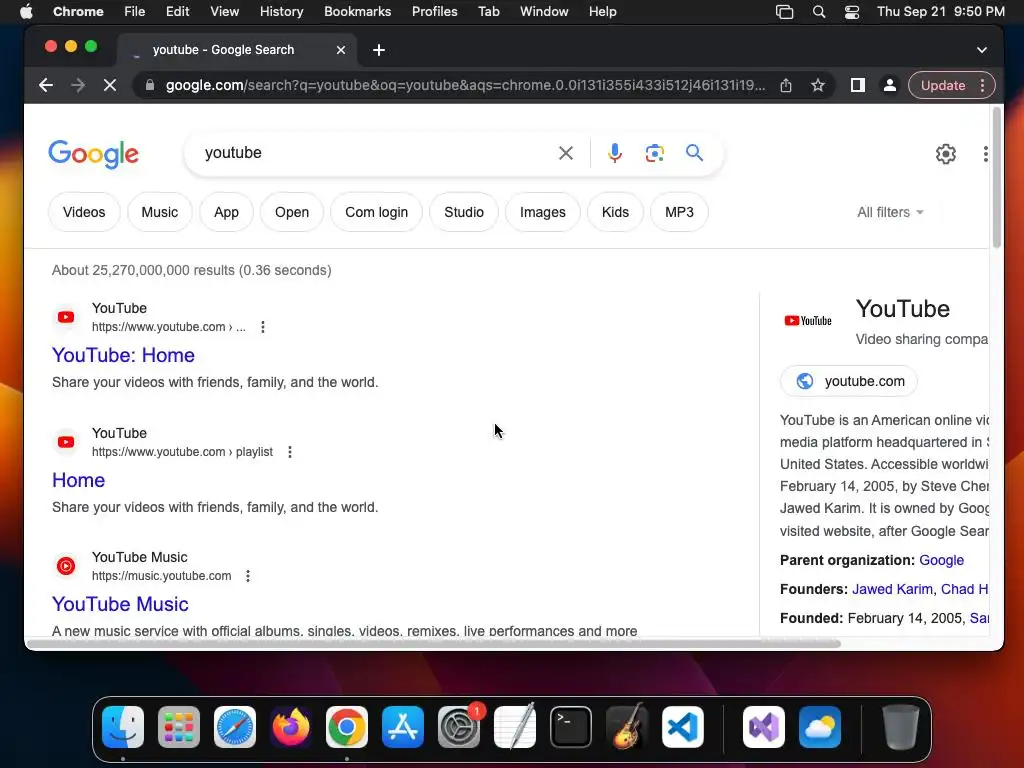
Task: Click the Google logo
Action: [93, 154]
